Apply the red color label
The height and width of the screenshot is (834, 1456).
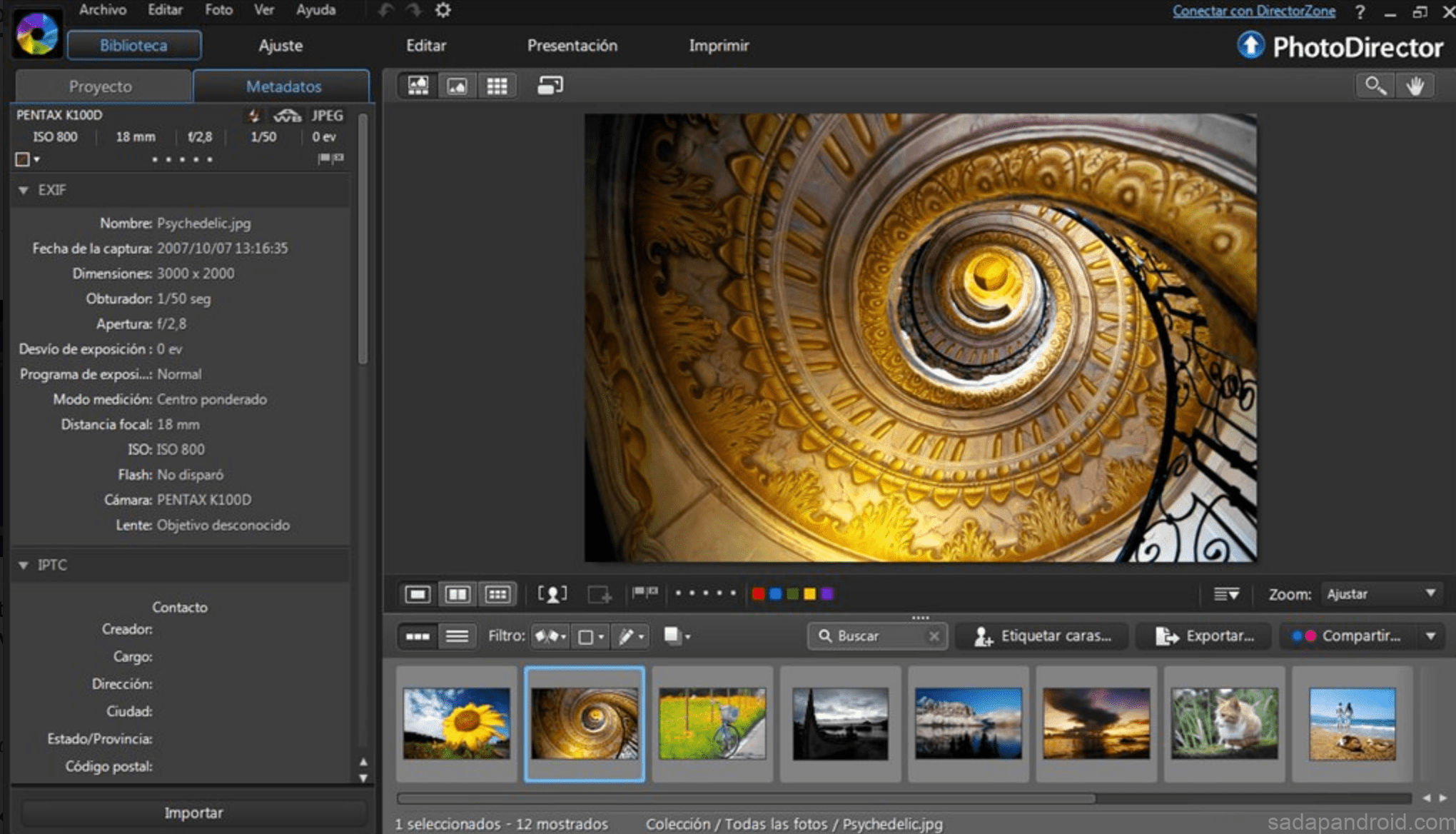(758, 594)
